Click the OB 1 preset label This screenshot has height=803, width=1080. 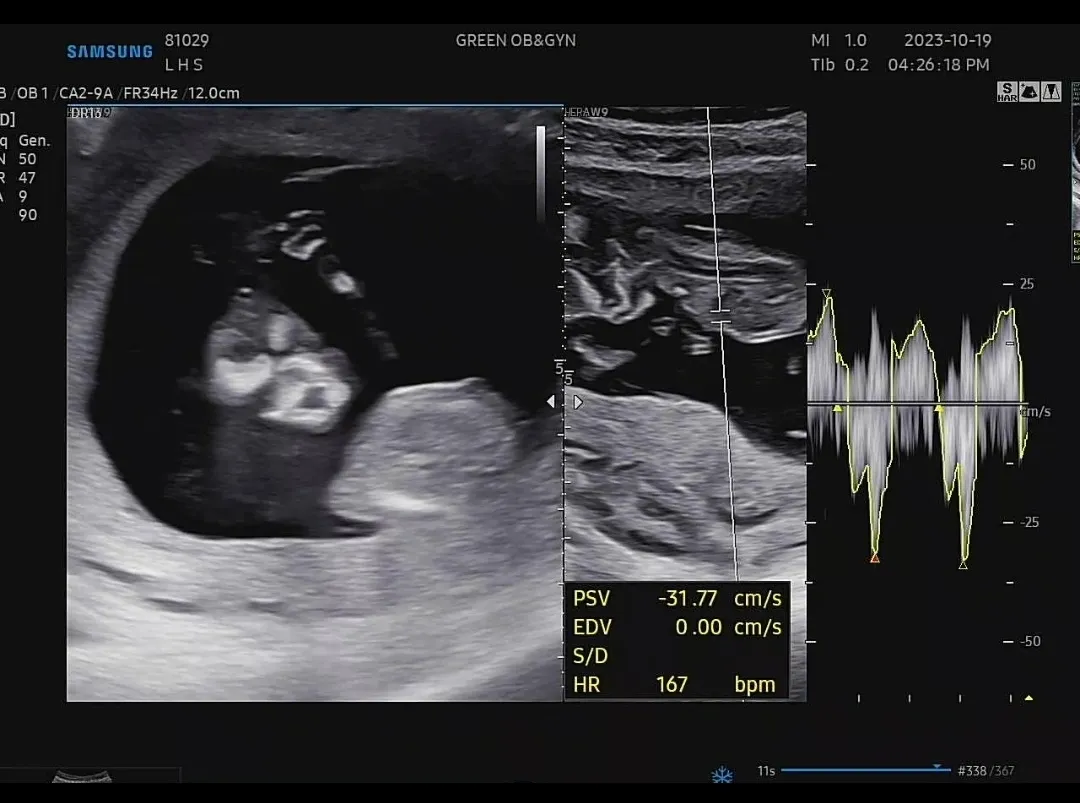[32, 93]
